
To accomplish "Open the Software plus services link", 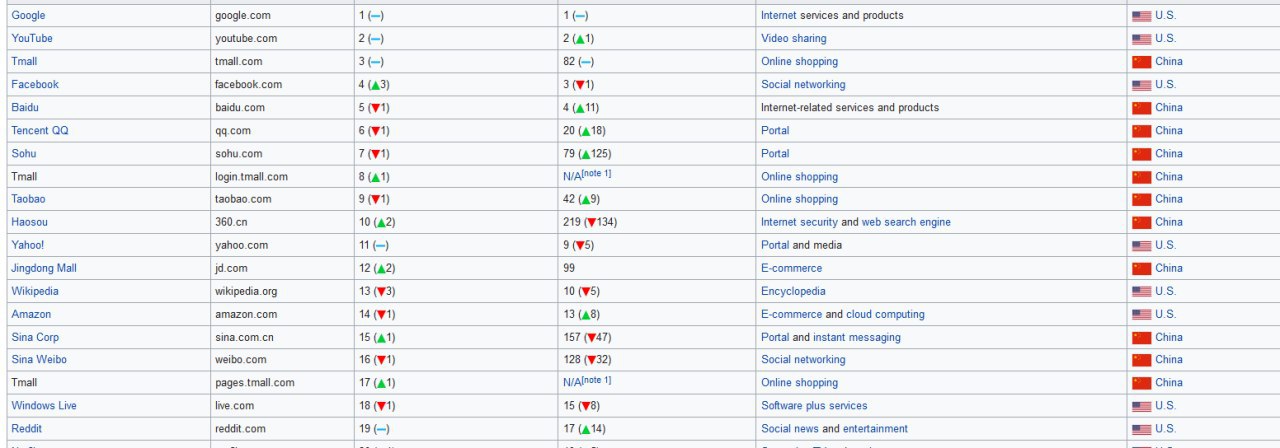I will point(814,406).
